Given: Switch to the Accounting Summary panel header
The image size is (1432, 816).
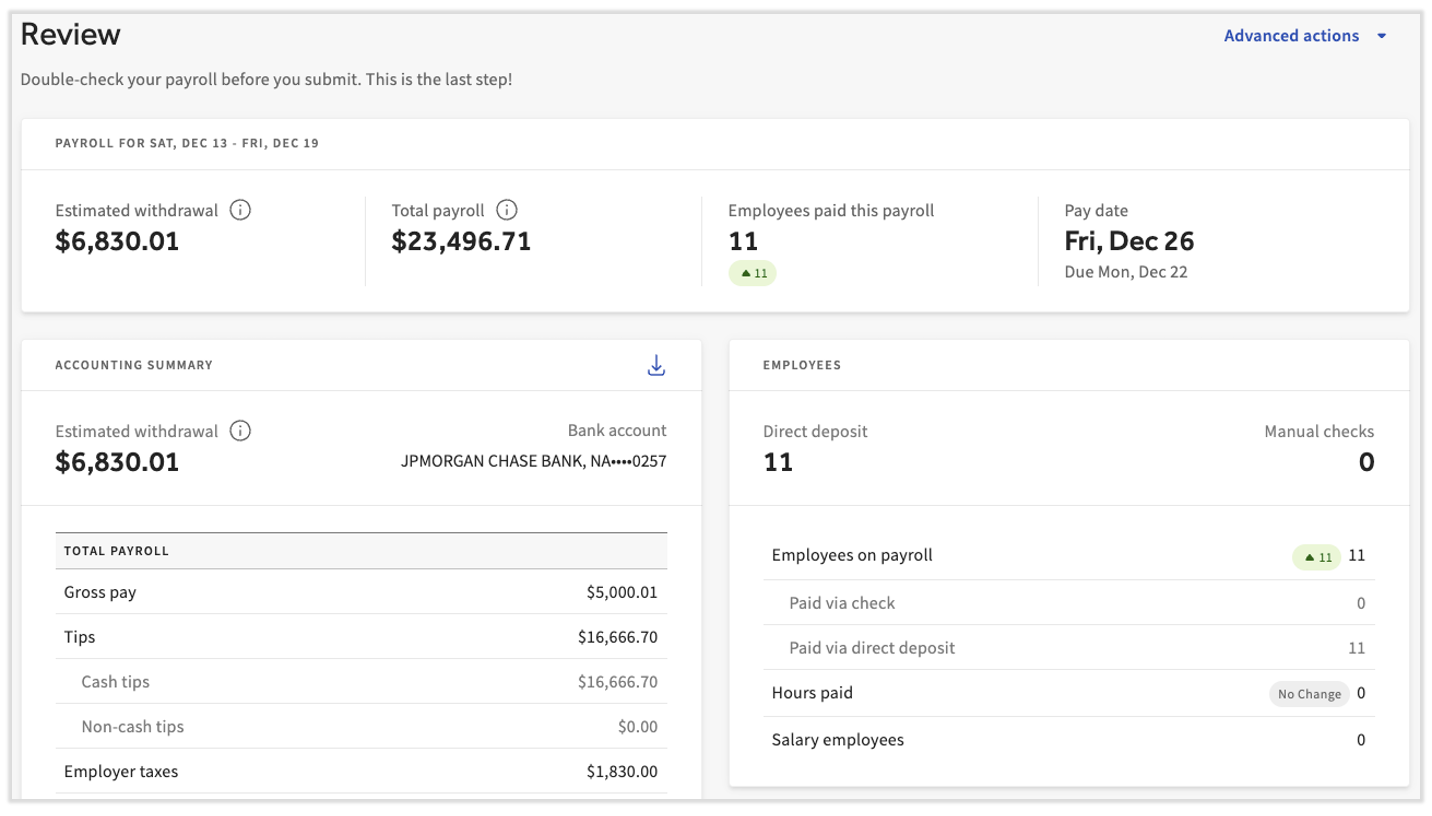Looking at the screenshot, I should [x=134, y=365].
